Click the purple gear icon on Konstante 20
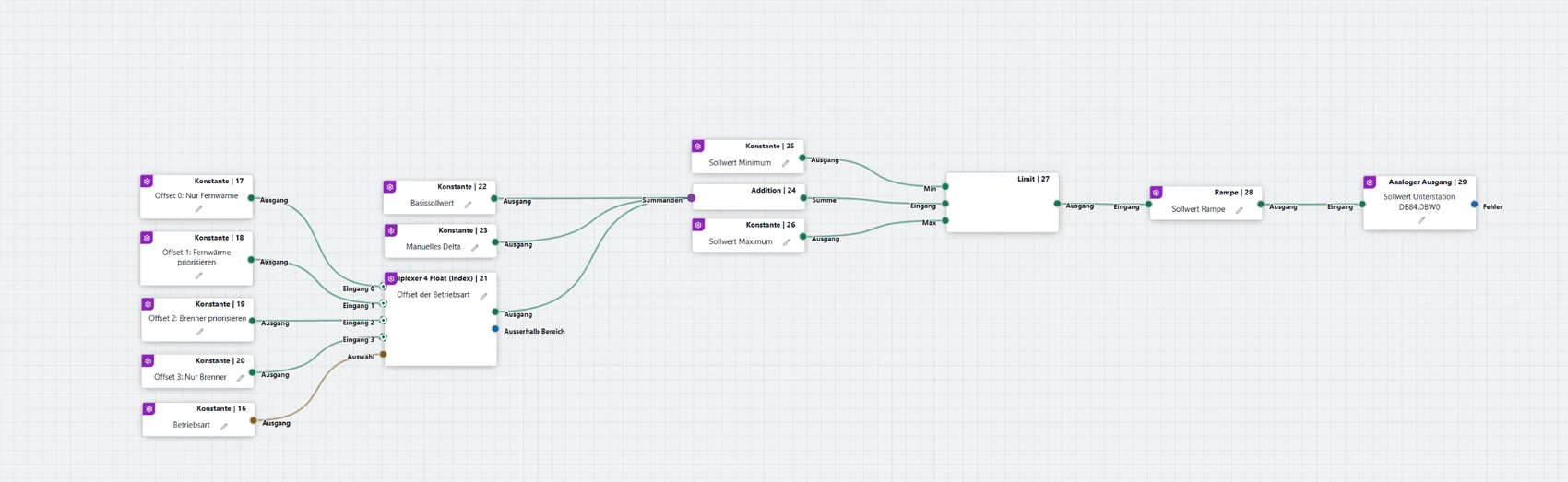This screenshot has height=482, width=1568. (148, 361)
